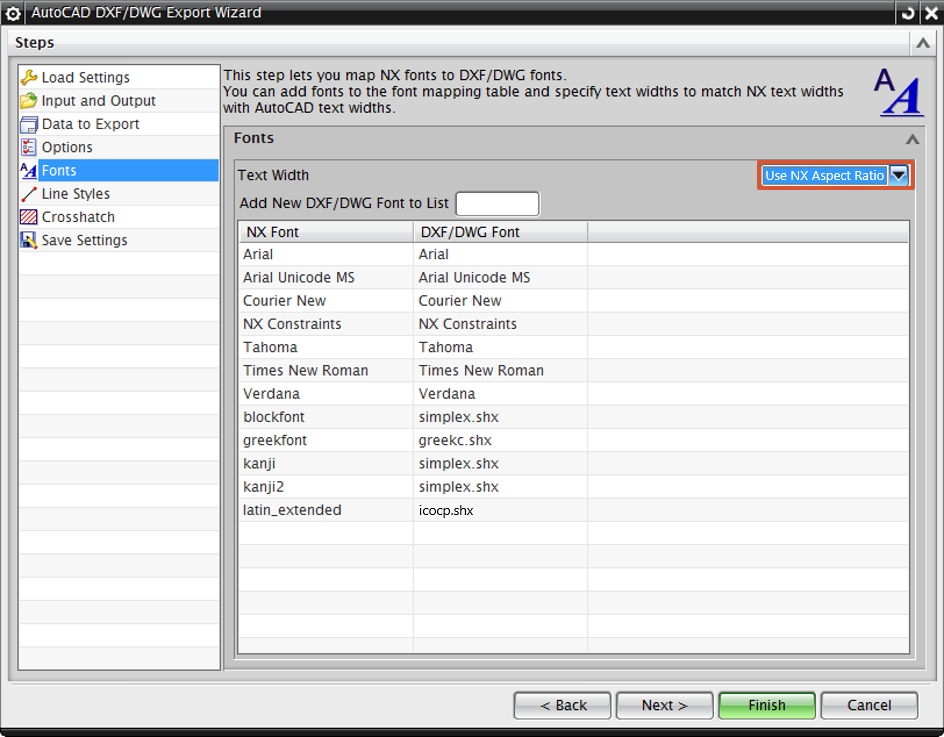Click the gear icon in title bar

[x=13, y=14]
